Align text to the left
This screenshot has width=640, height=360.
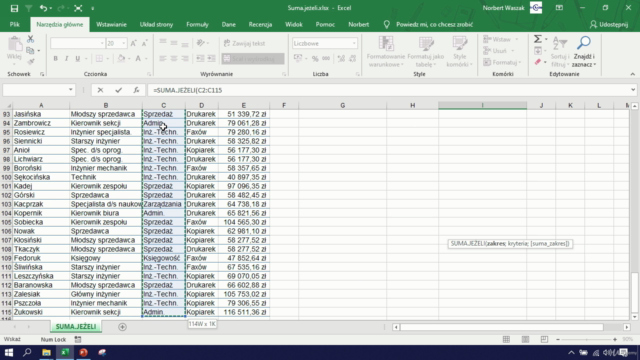coord(163,59)
